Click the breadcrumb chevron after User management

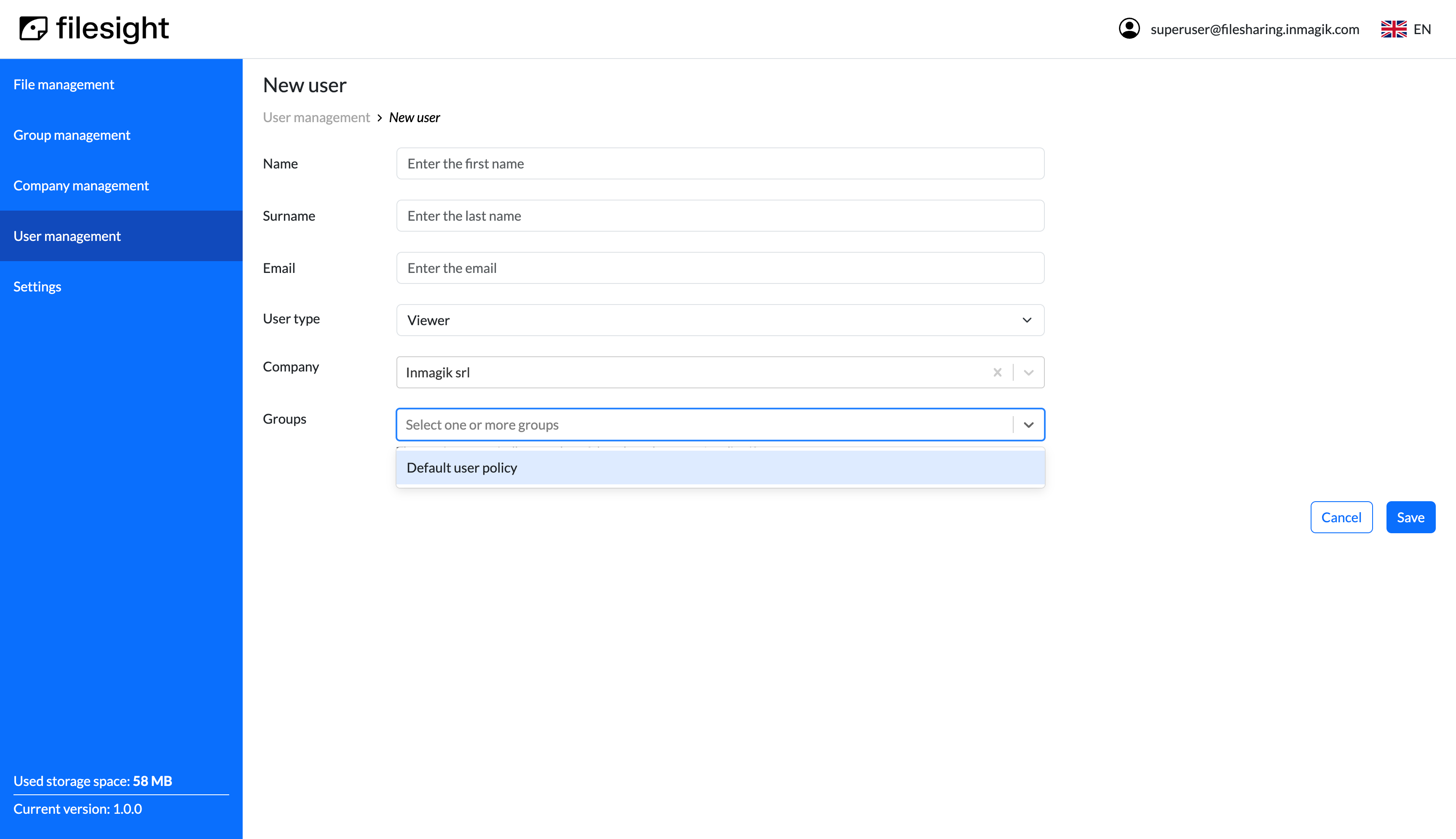pyautogui.click(x=379, y=117)
